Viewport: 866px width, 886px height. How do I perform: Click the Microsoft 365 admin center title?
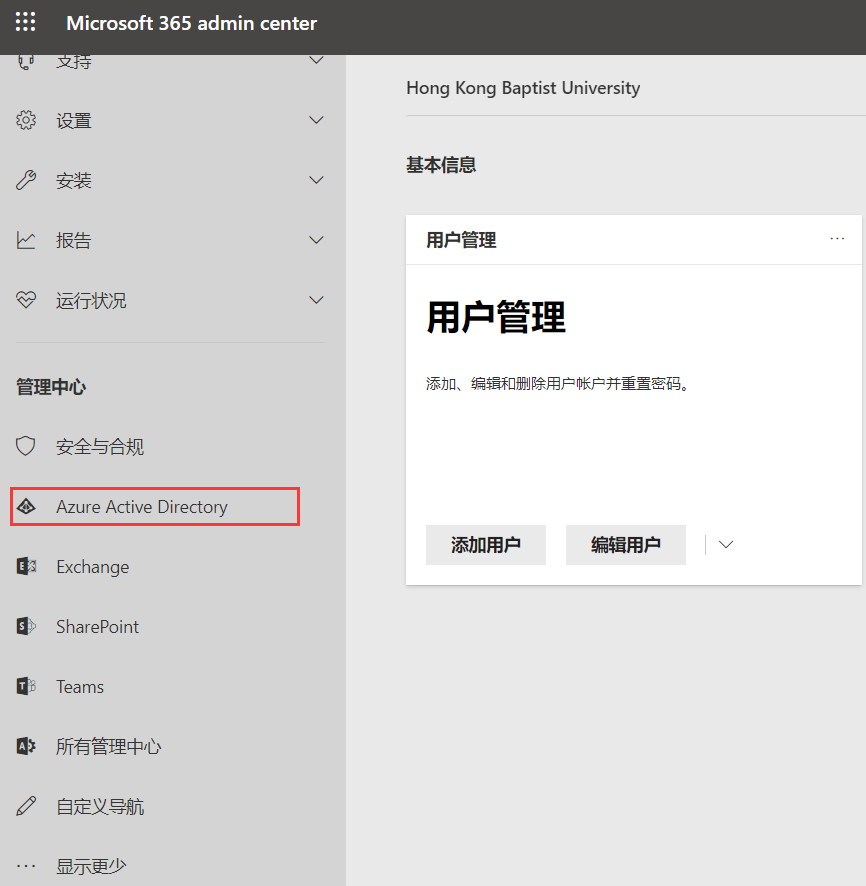(191, 23)
